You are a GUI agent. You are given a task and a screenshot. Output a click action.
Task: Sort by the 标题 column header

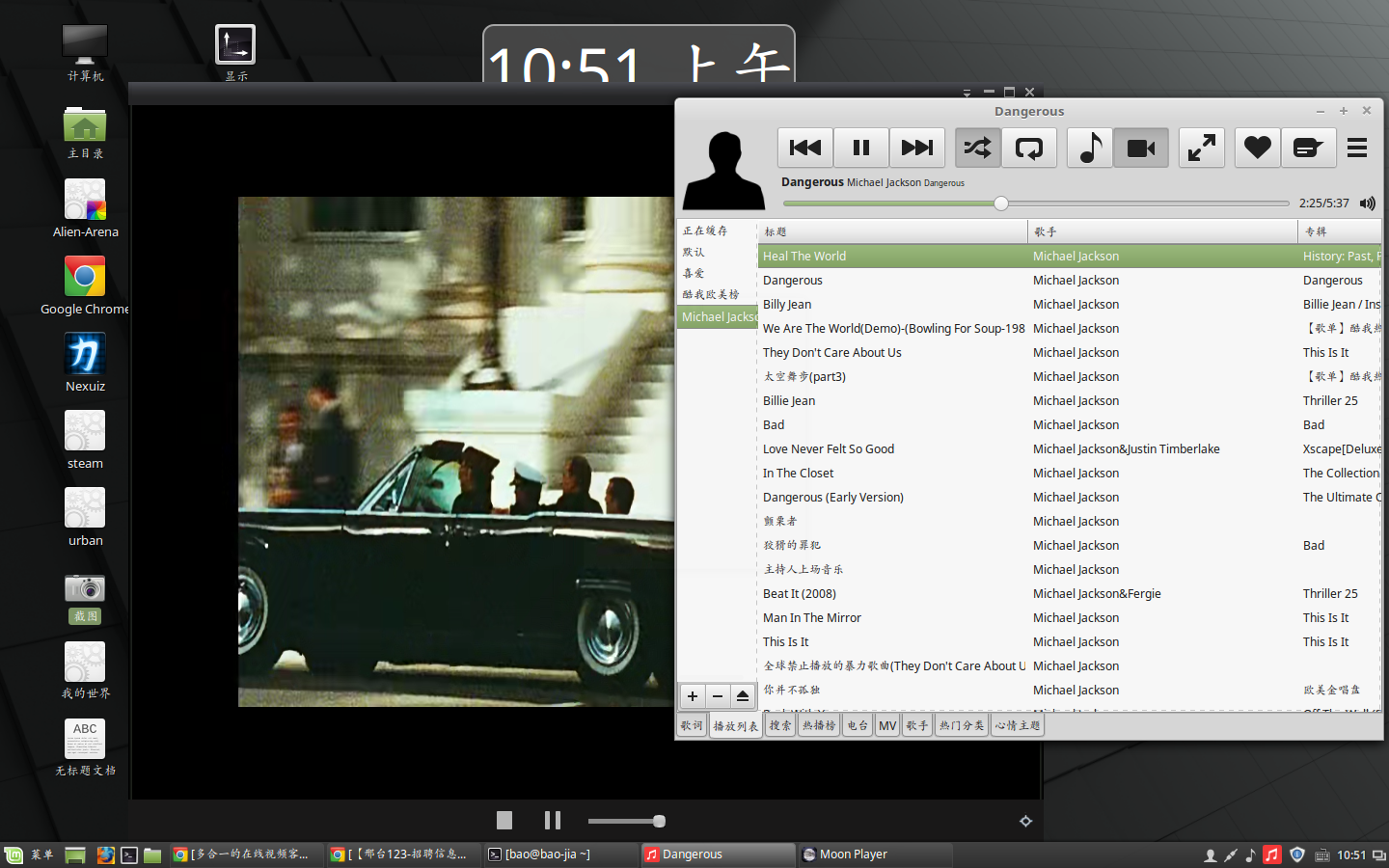coord(893,231)
